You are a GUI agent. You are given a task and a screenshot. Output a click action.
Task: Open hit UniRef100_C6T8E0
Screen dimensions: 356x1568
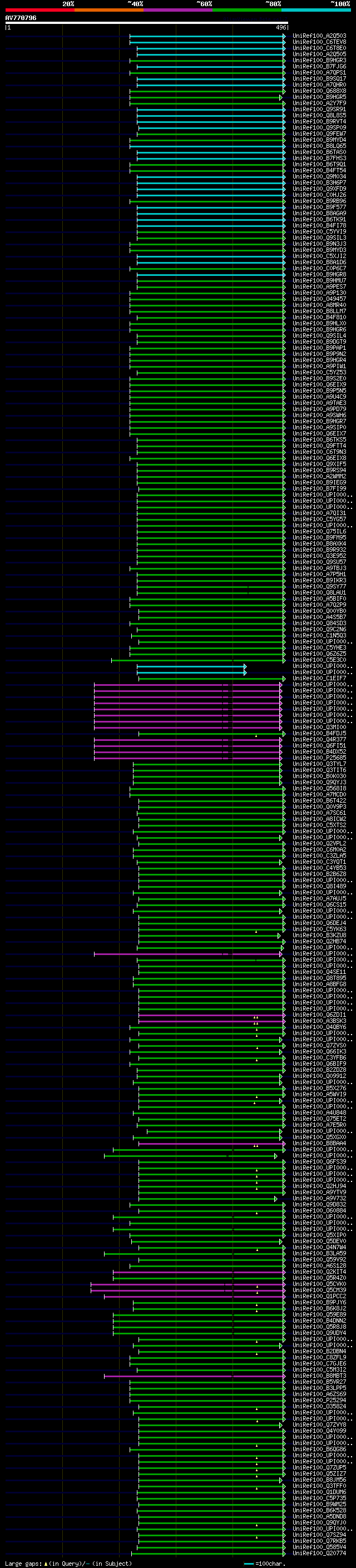pos(319,48)
